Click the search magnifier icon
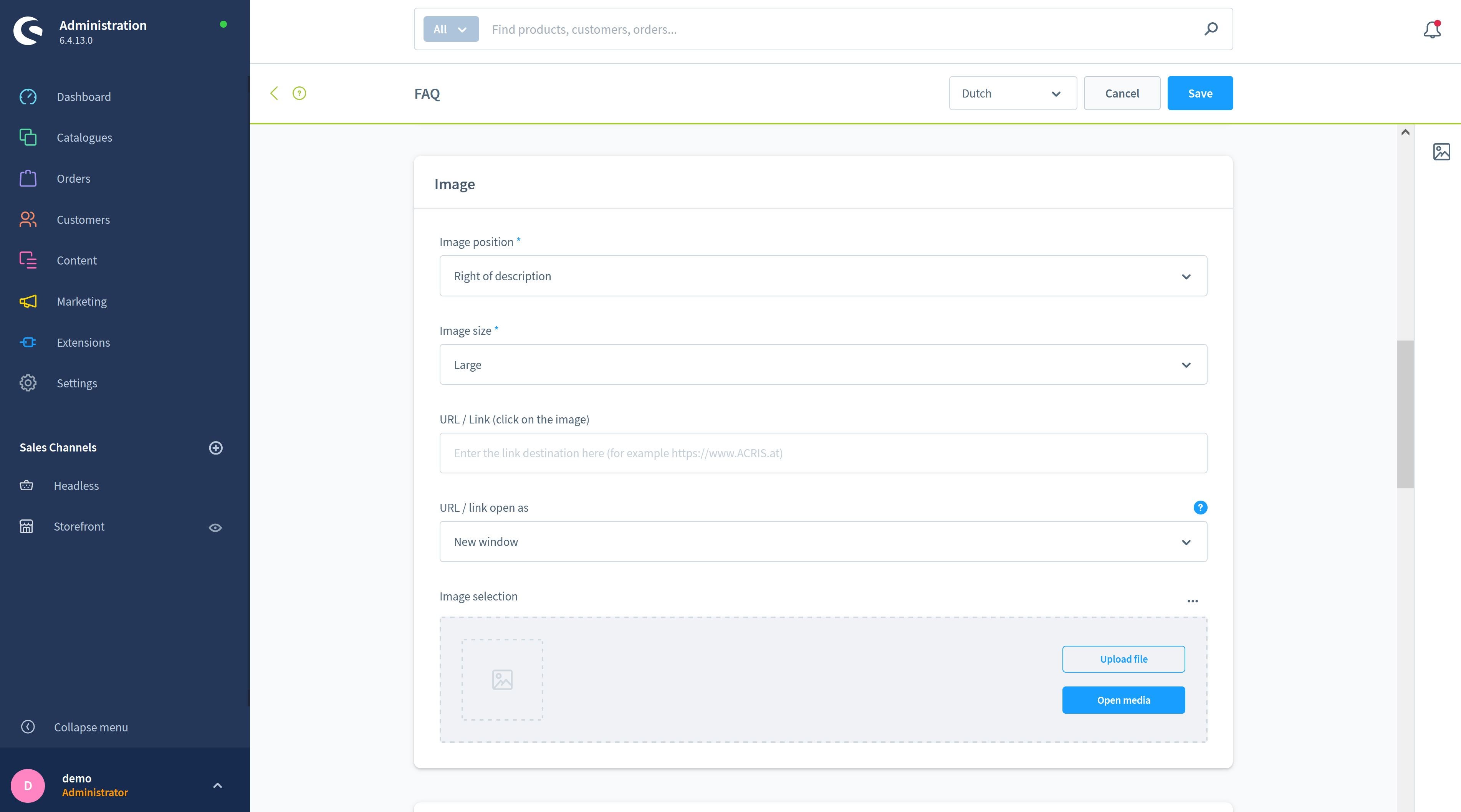The height and width of the screenshot is (812, 1461). 1211,29
